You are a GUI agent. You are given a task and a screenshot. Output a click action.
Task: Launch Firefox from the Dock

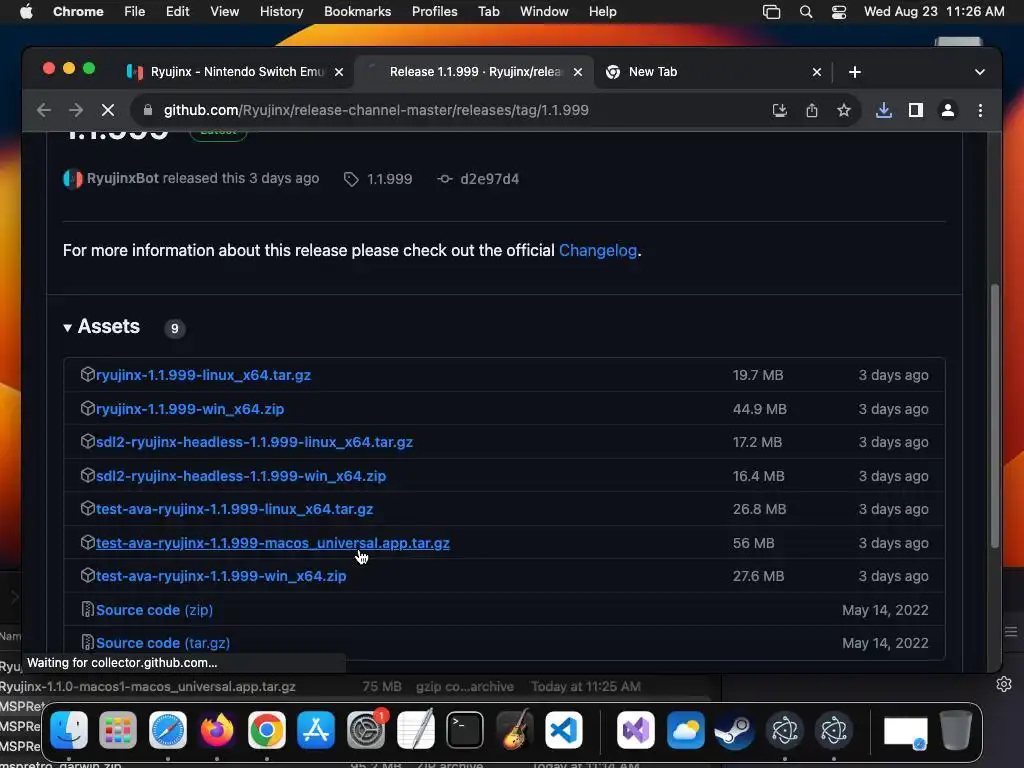click(x=217, y=730)
